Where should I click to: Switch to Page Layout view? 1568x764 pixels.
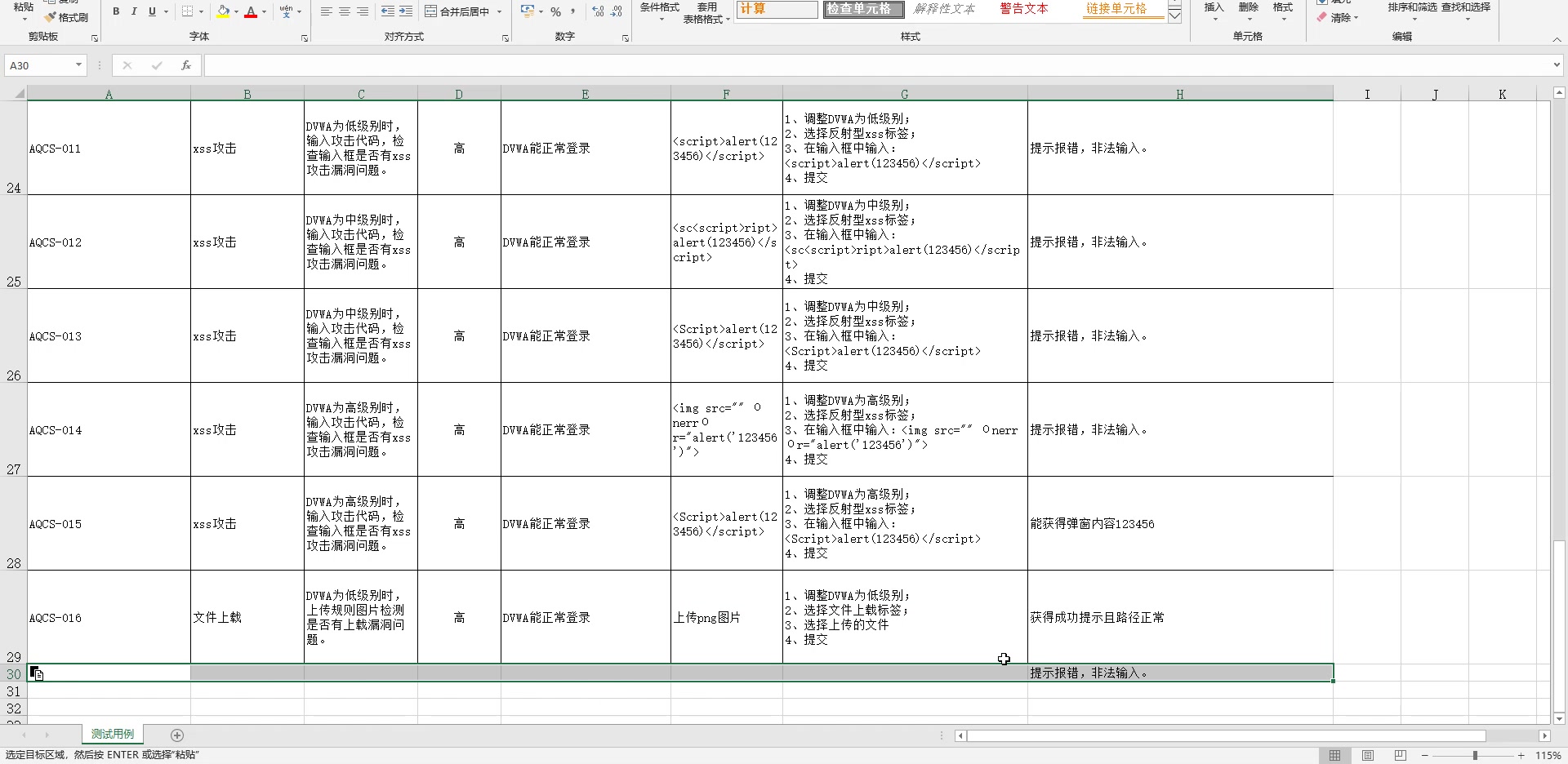click(x=1368, y=755)
